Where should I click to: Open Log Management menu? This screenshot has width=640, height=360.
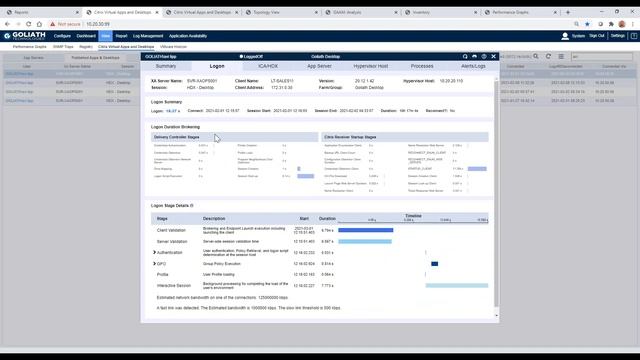point(148,36)
